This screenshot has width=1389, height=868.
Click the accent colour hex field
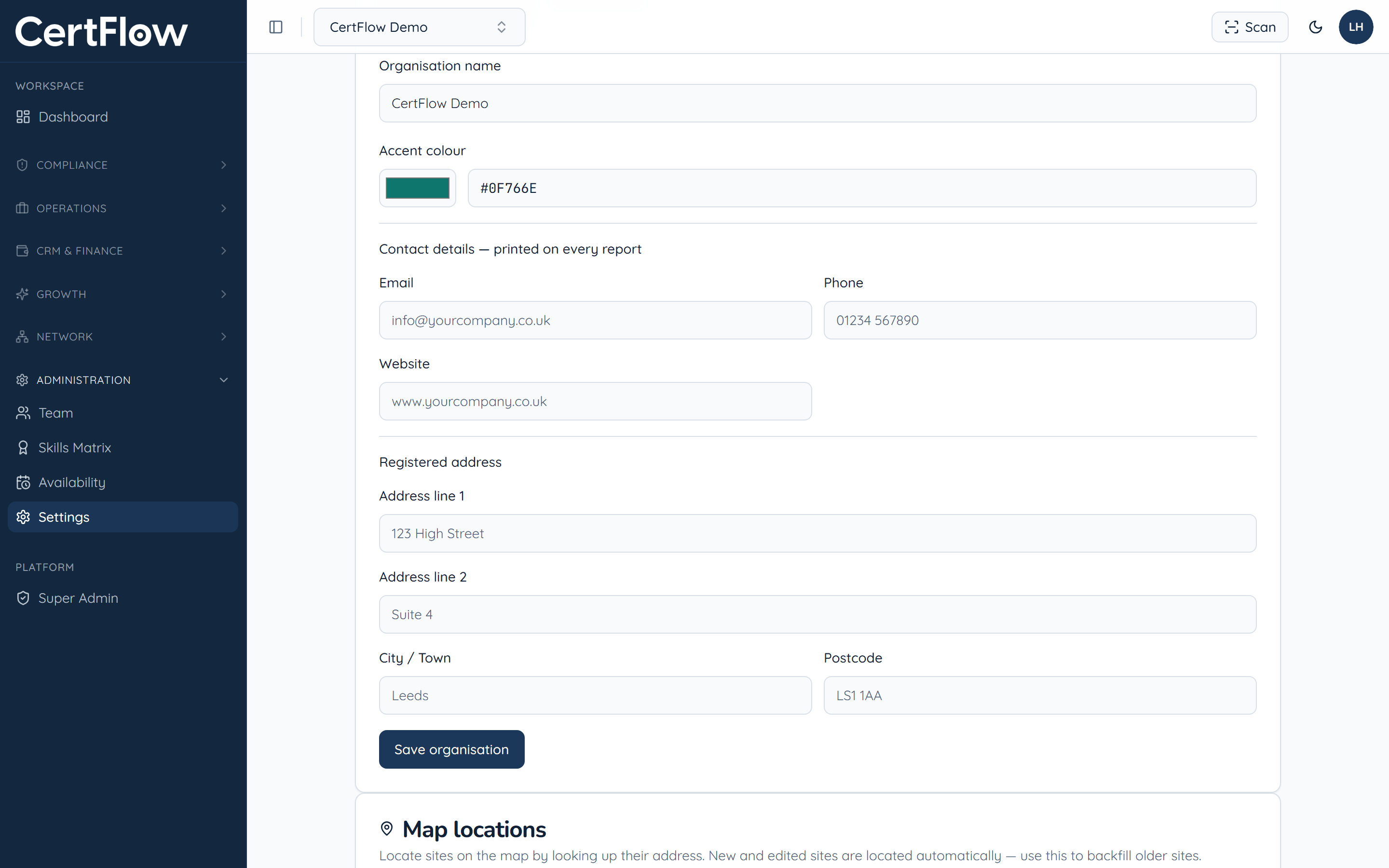861,188
